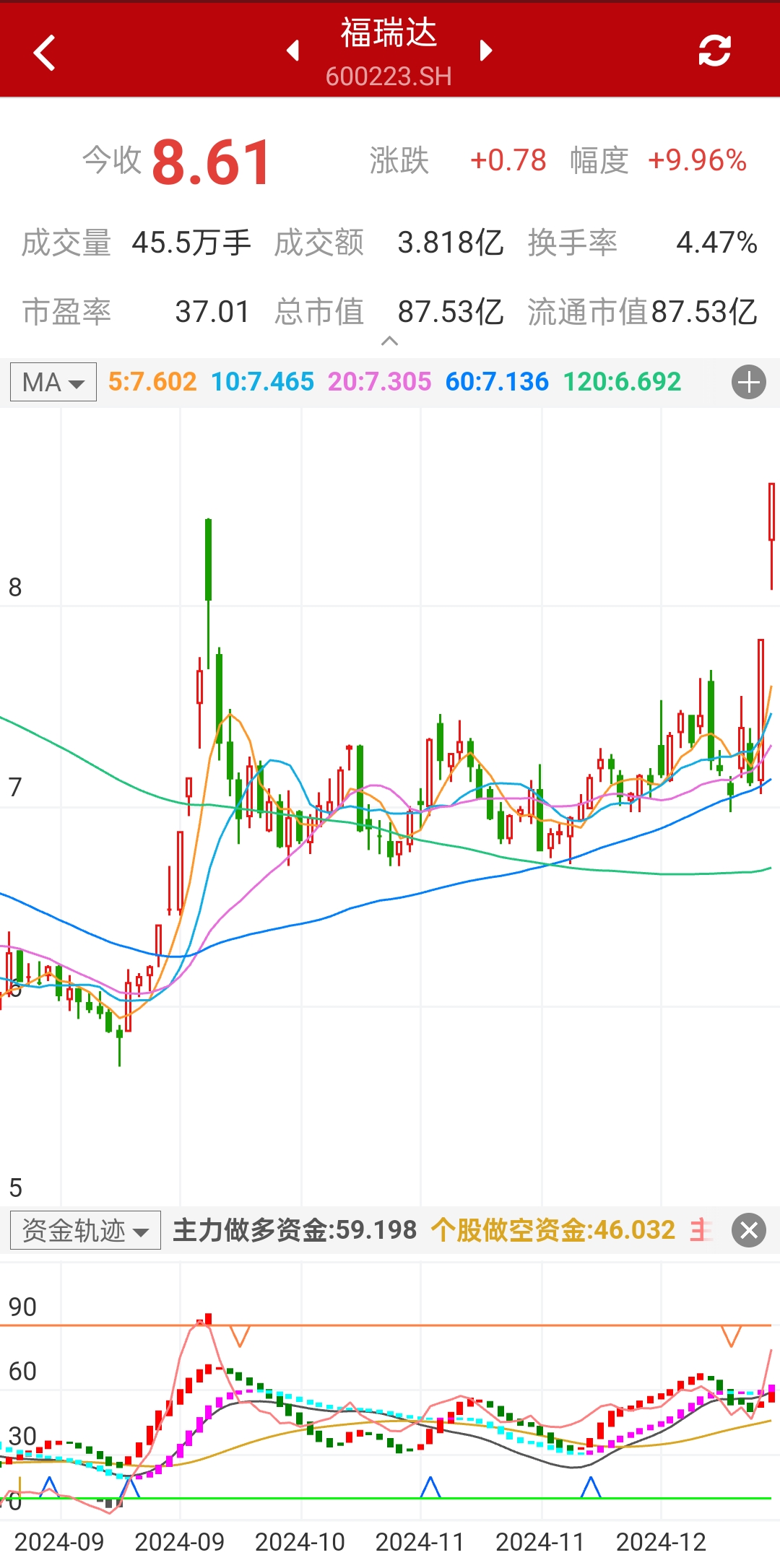Image resolution: width=780 pixels, height=1568 pixels.
Task: Tap turnover rate 4.47%
Action: click(x=716, y=243)
